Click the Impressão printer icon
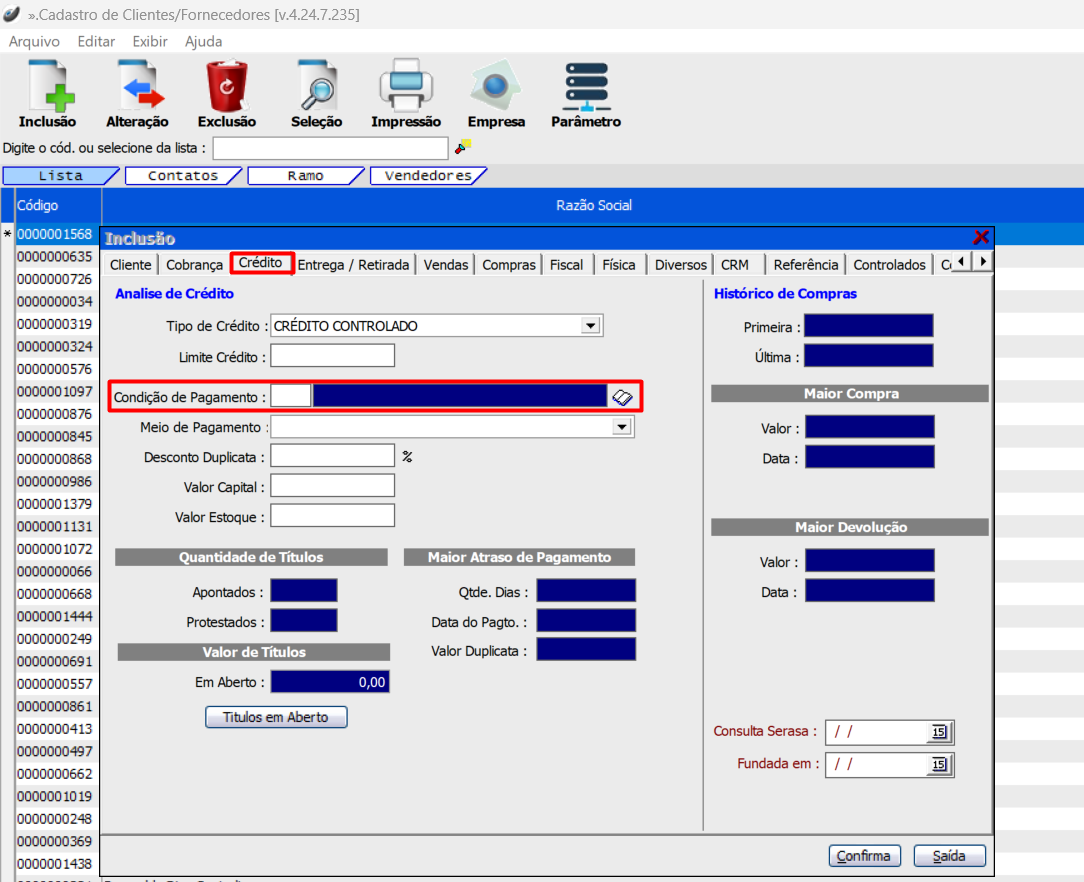This screenshot has width=1084, height=882. coord(405,87)
